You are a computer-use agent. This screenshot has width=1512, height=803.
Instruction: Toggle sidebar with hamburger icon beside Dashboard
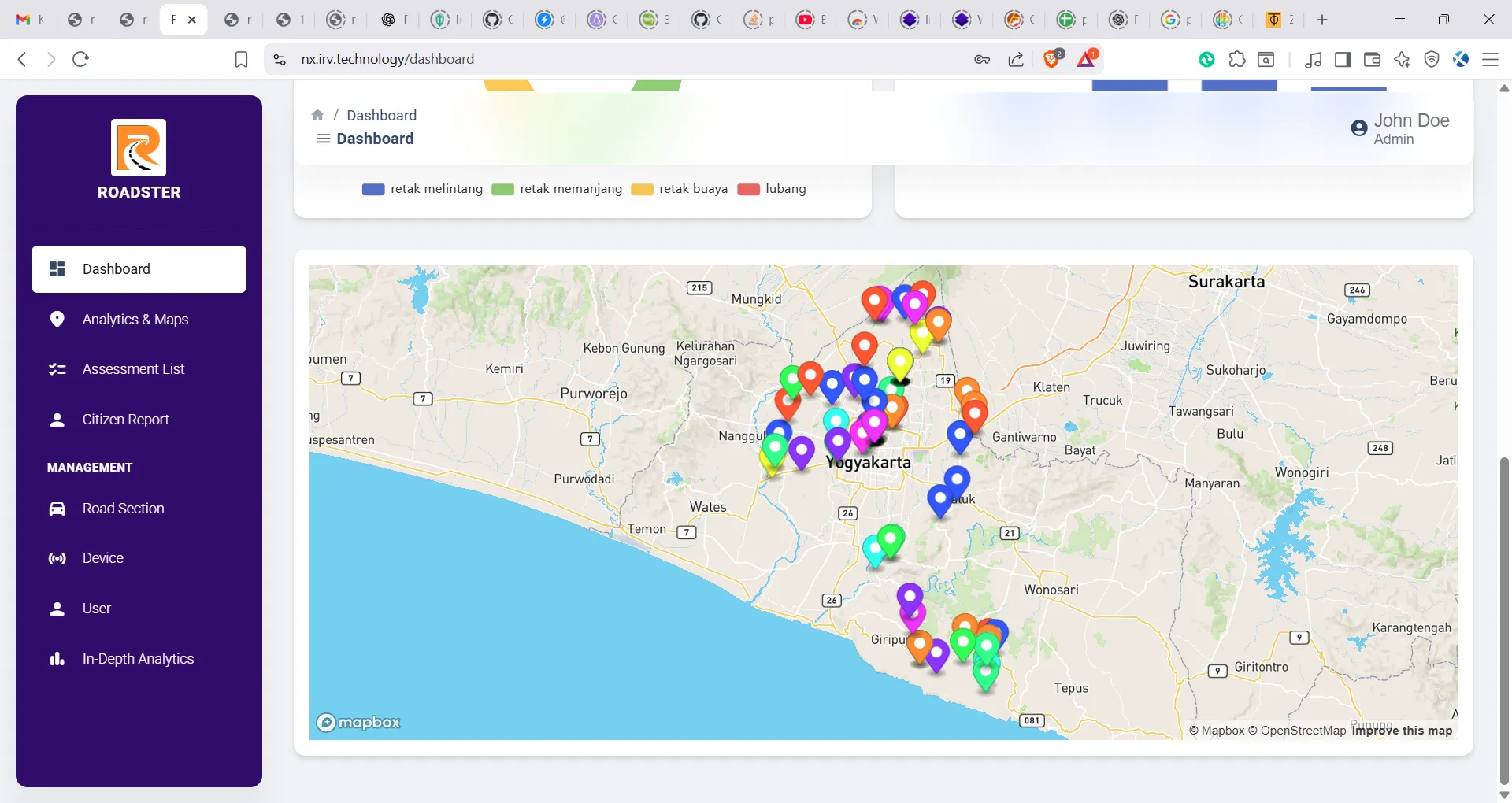(323, 139)
